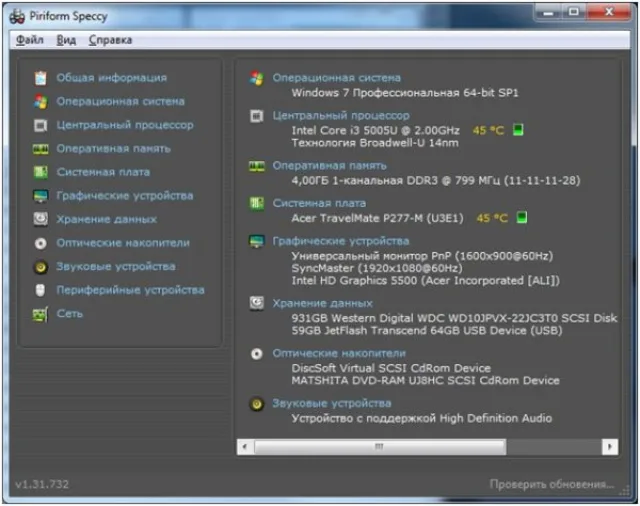
Task: Click the CPU chip icon in summary panel
Action: [257, 116]
